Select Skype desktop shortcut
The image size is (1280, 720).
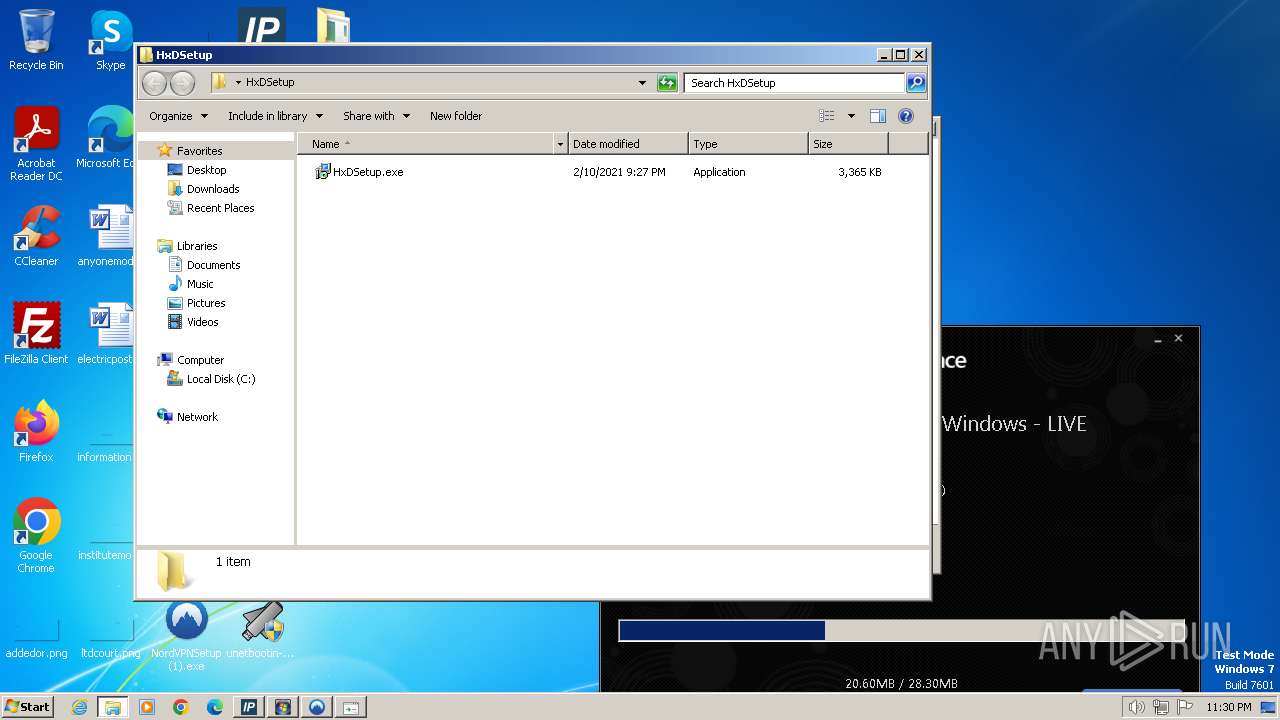(x=111, y=40)
